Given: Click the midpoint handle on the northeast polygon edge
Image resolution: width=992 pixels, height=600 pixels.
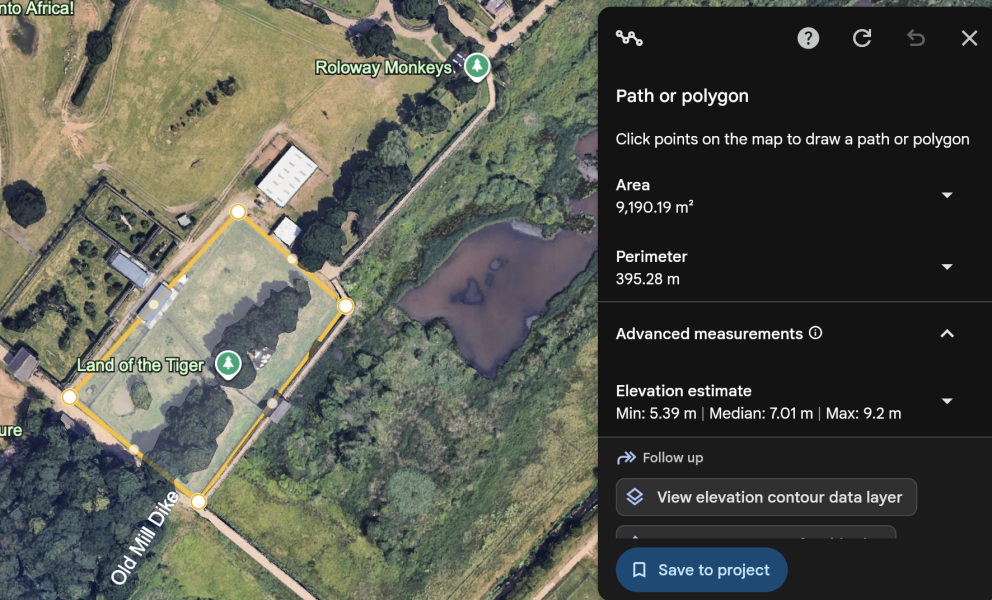Looking at the screenshot, I should click(292, 259).
